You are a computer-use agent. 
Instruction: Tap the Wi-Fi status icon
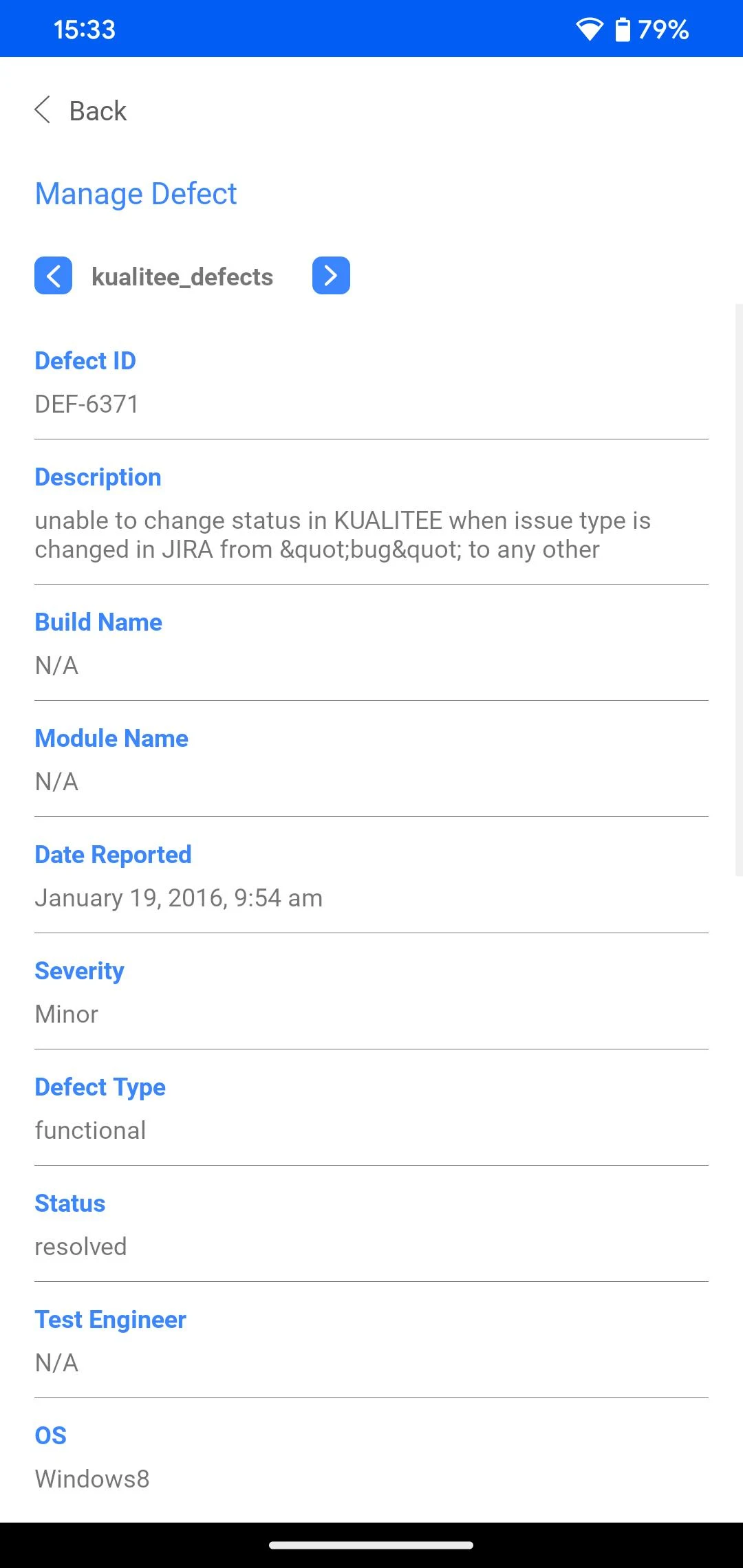pyautogui.click(x=589, y=30)
